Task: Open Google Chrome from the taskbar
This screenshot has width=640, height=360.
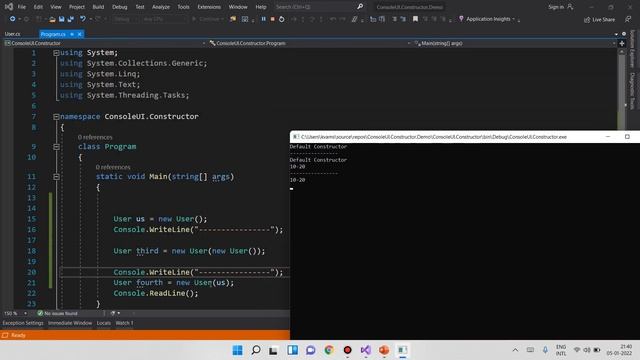Action: (x=329, y=350)
